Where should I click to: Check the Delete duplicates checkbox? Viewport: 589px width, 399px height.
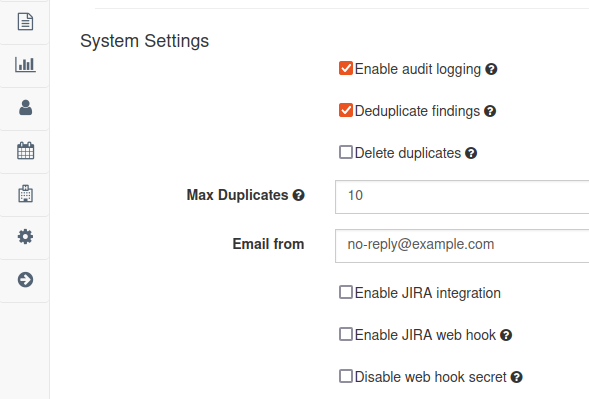346,152
